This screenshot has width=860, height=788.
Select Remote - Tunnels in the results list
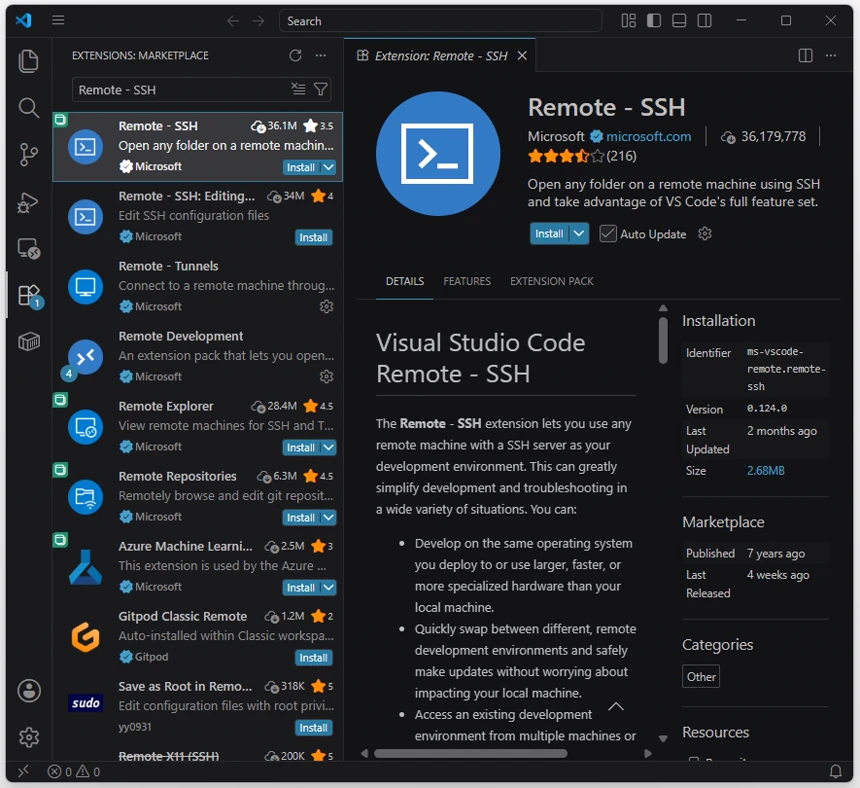(197, 286)
